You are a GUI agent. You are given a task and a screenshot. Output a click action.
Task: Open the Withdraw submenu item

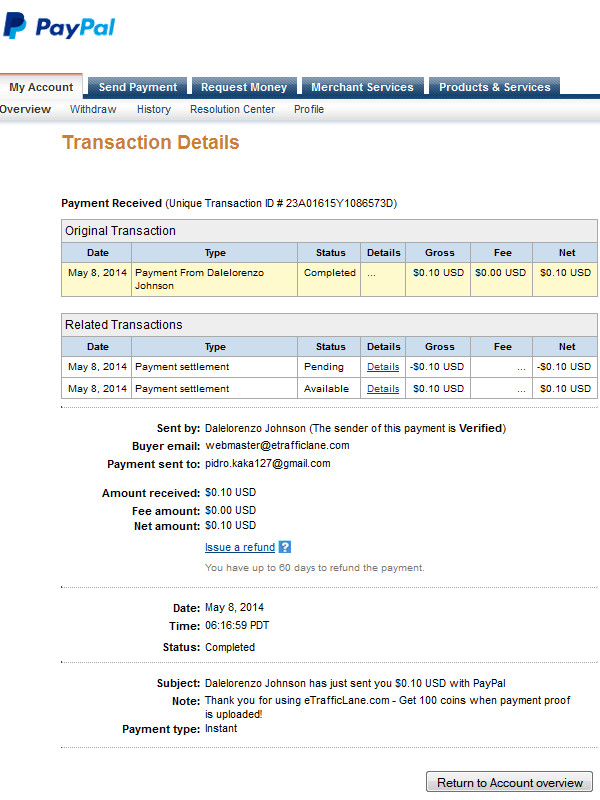click(93, 109)
